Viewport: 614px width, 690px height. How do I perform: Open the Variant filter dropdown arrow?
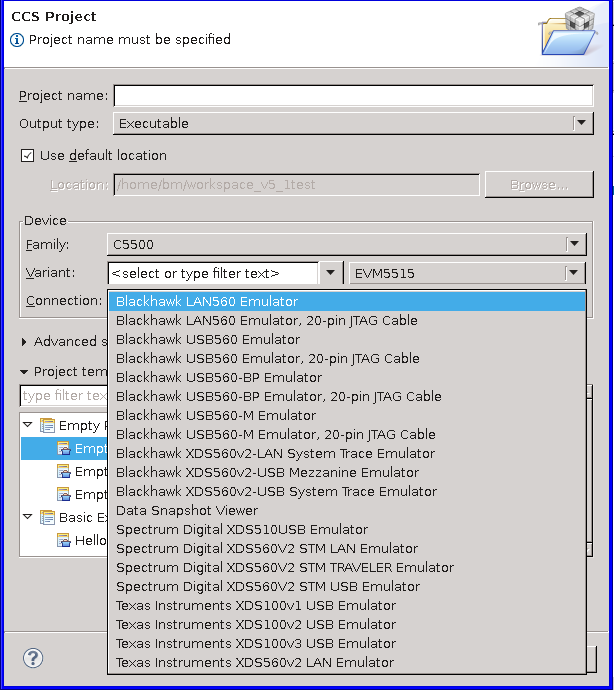[330, 273]
